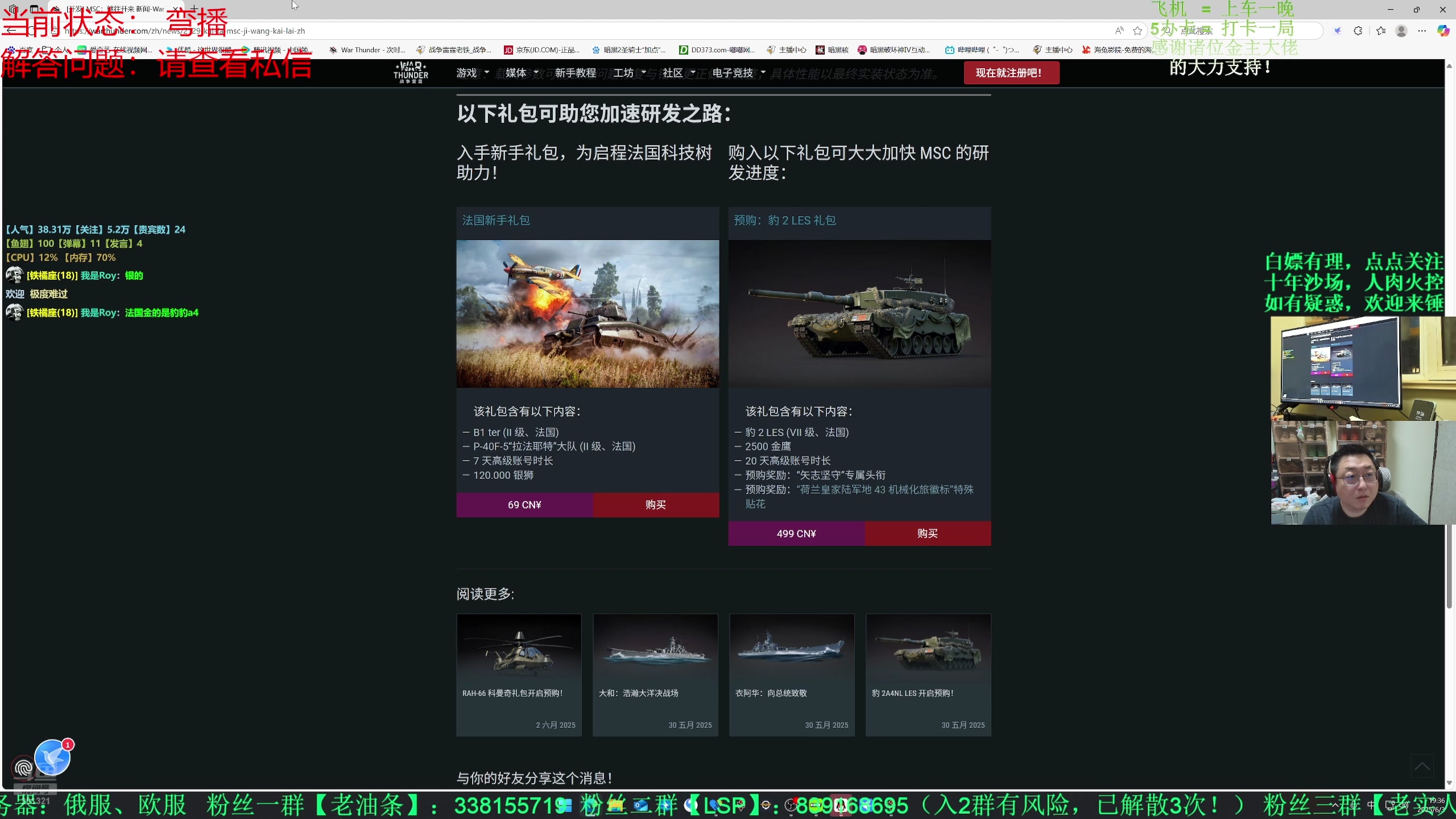Click the browser profile avatar icon

tap(1401, 31)
